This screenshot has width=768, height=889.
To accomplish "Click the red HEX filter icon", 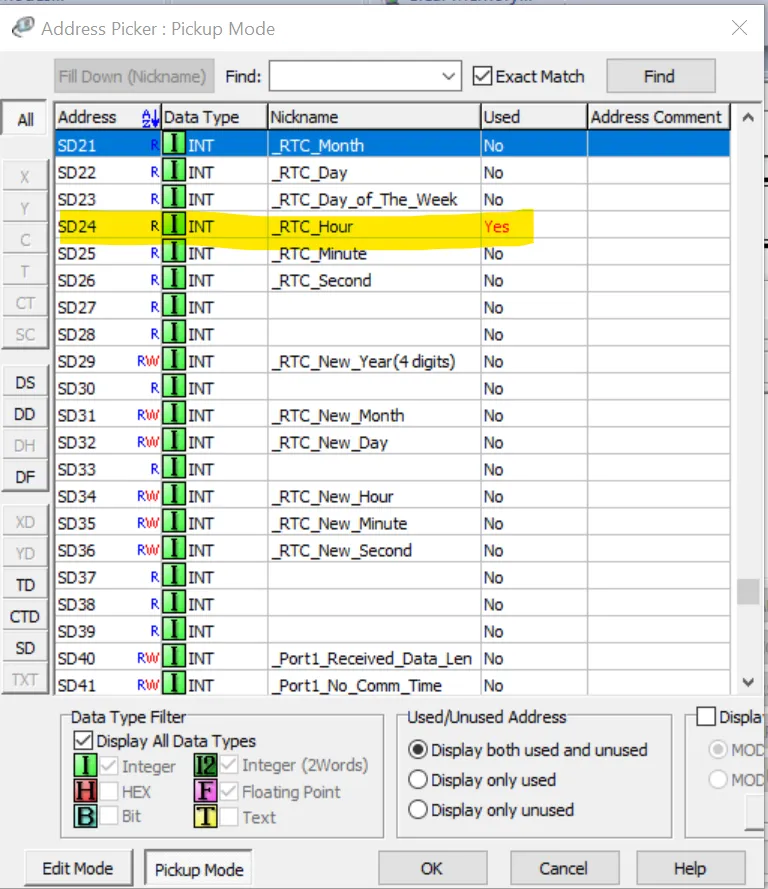I will pyautogui.click(x=85, y=791).
